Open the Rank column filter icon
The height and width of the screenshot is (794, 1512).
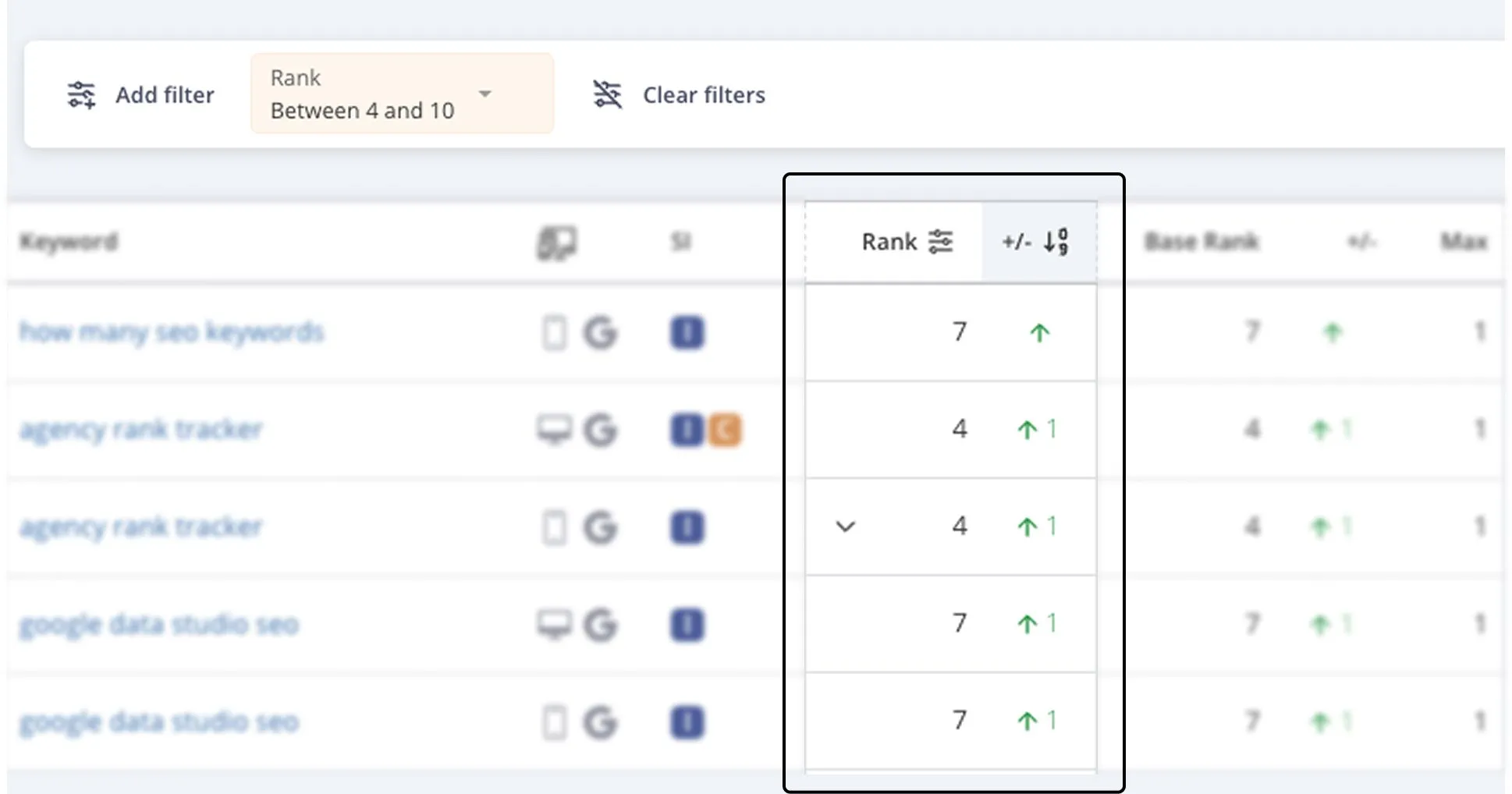tap(940, 242)
